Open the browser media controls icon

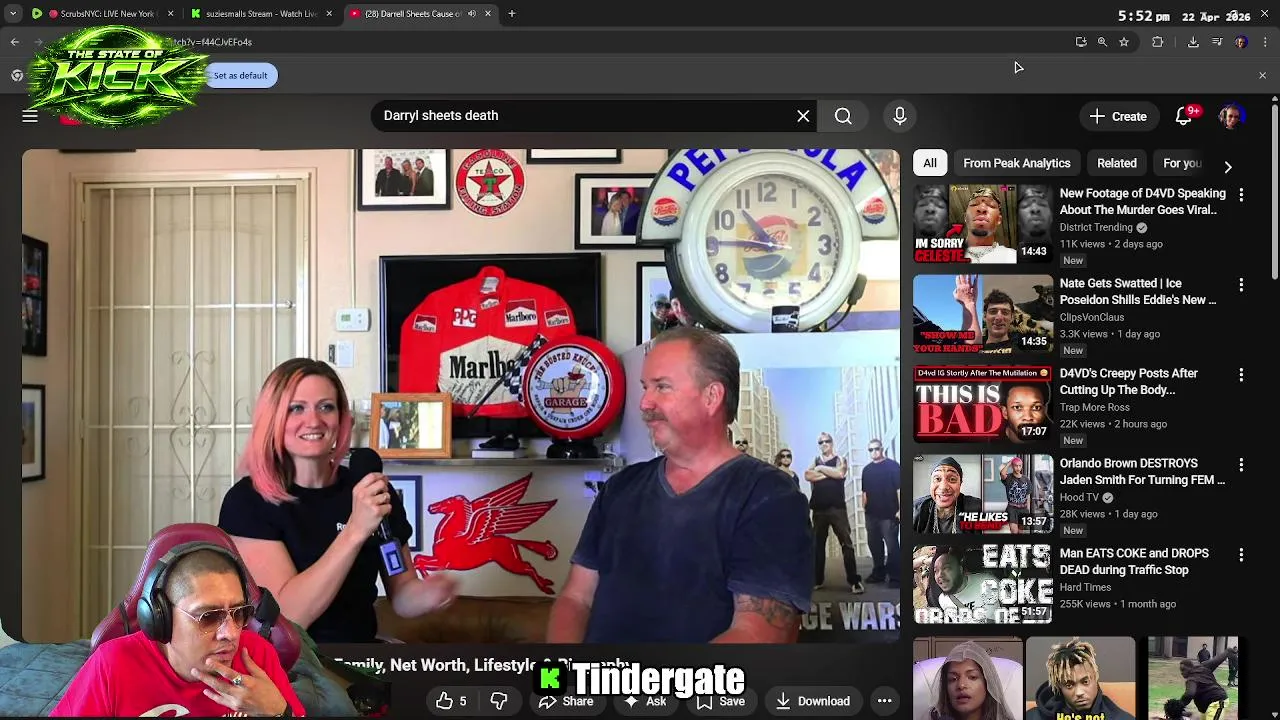point(1217,42)
